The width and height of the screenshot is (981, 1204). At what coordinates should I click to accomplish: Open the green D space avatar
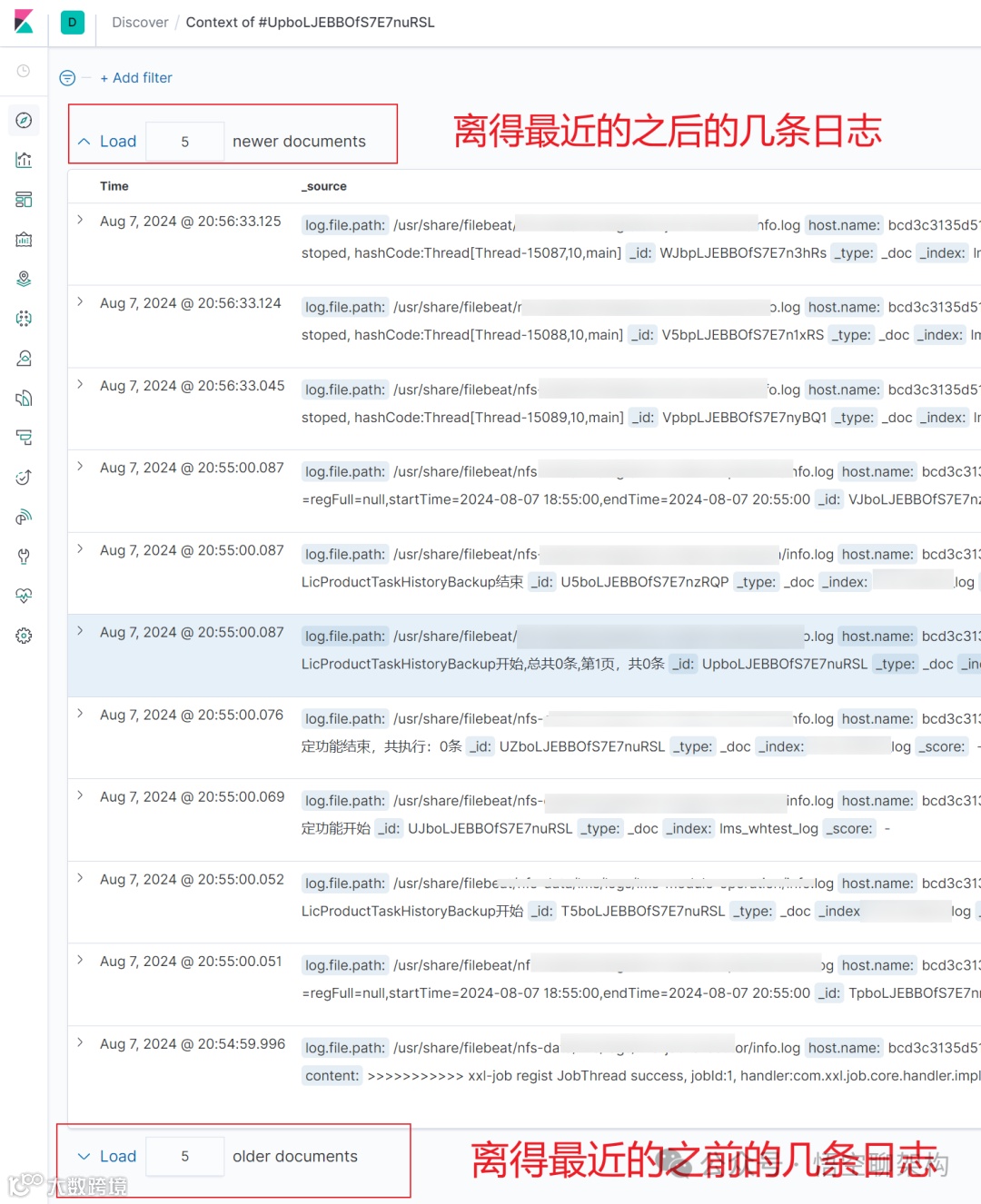[72, 22]
